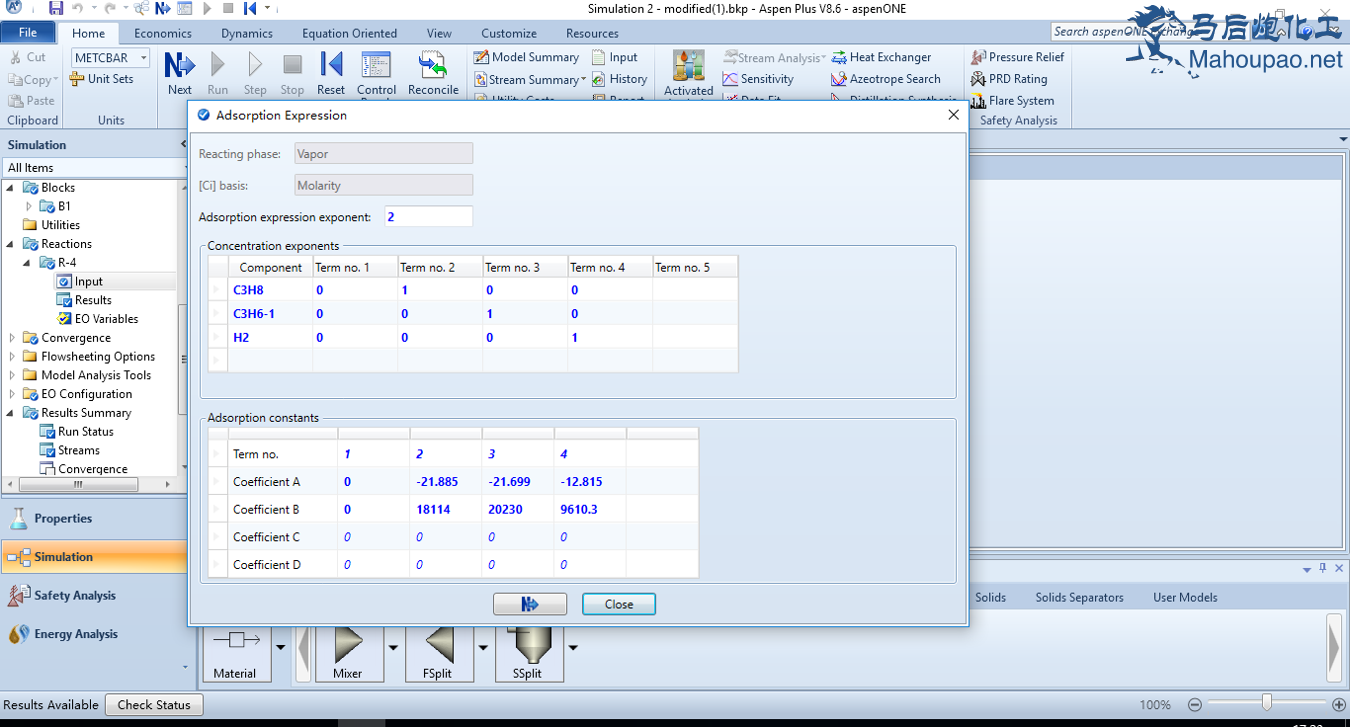Switch to the View ribbon tab
Screen dimensions: 1350x727
coord(439,33)
